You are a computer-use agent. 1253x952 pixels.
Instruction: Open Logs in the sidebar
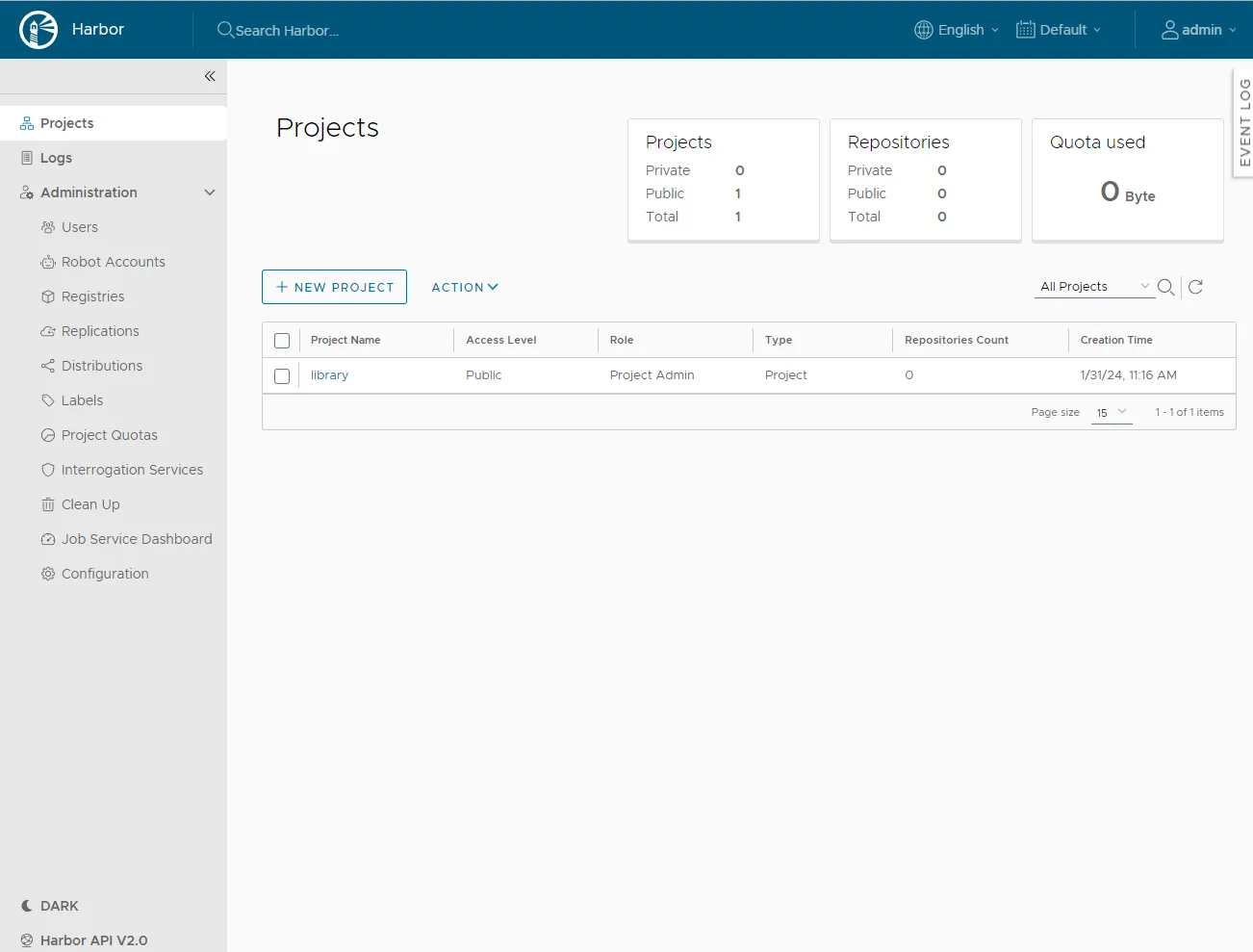point(114,158)
